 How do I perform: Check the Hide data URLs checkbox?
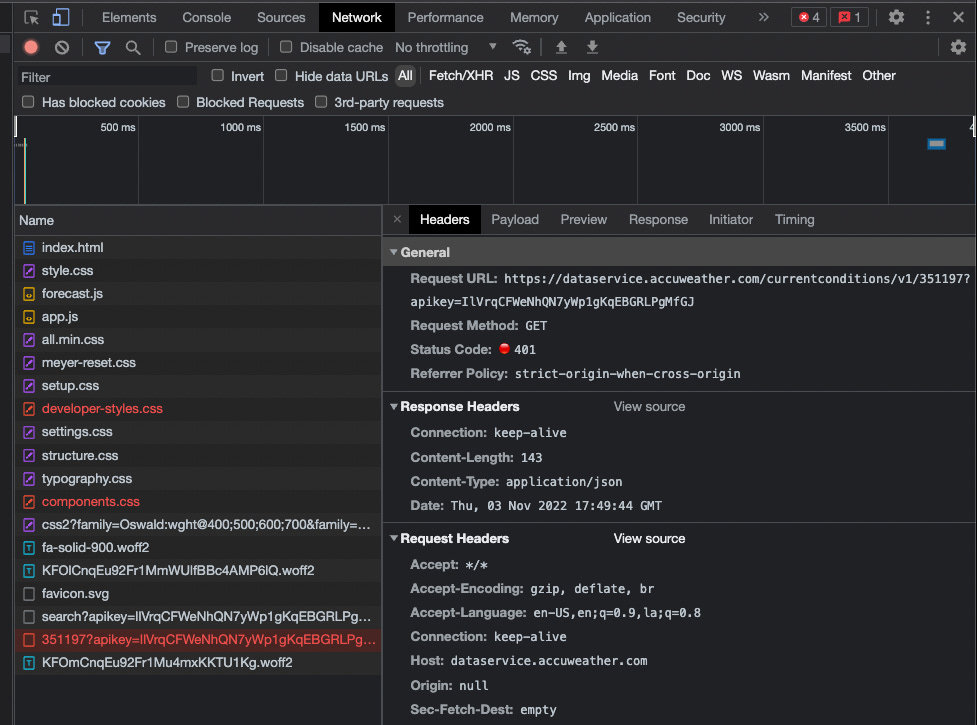(x=281, y=75)
